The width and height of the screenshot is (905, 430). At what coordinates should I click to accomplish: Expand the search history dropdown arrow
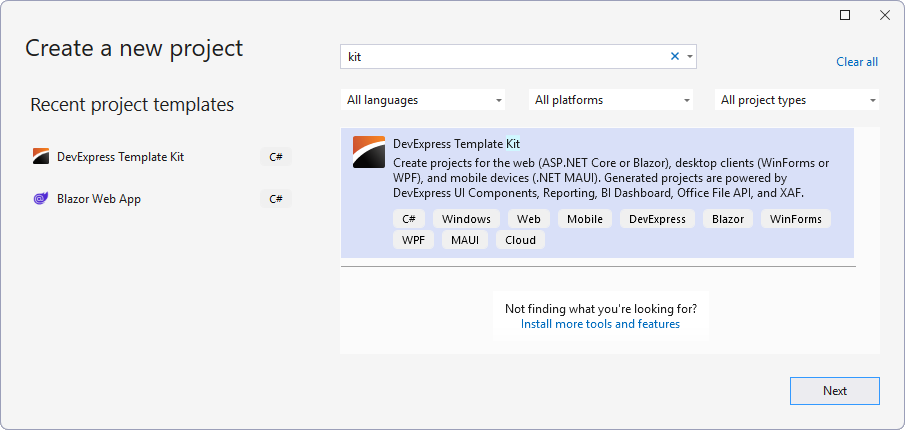coord(690,57)
